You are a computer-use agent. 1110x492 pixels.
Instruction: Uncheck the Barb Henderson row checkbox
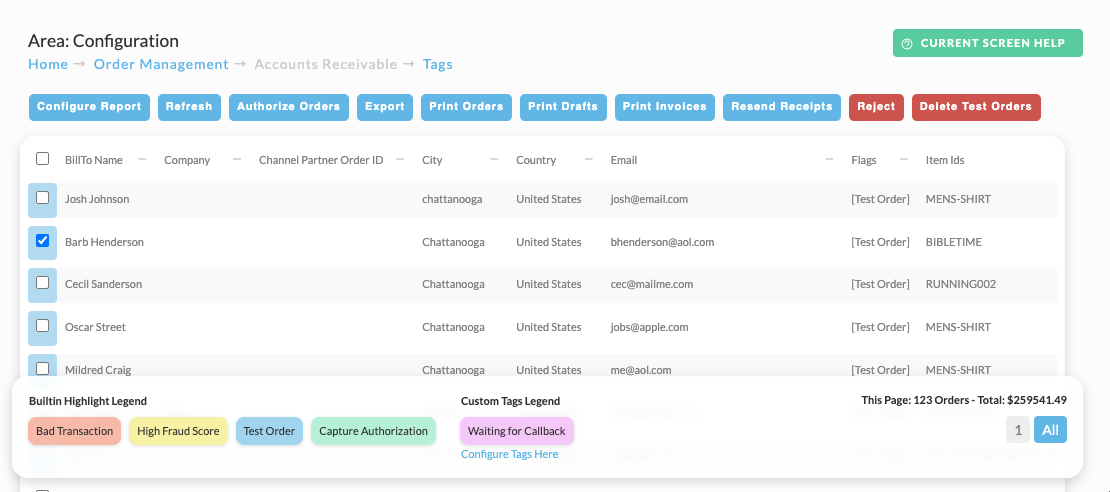(42, 241)
